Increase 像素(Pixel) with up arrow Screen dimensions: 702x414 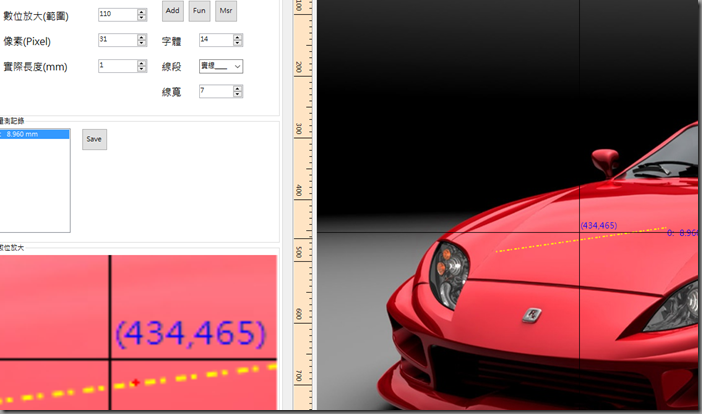tap(142, 37)
